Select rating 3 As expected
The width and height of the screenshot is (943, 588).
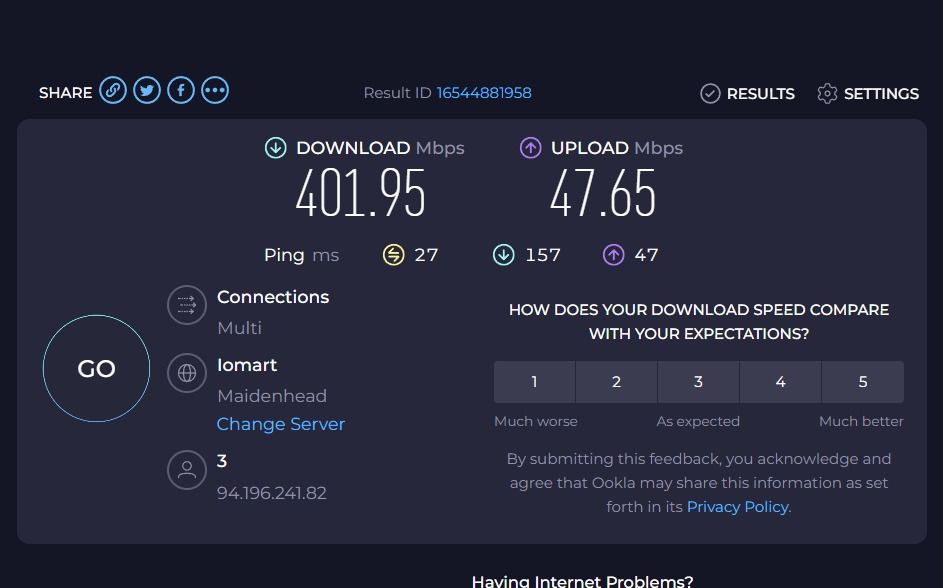point(698,382)
